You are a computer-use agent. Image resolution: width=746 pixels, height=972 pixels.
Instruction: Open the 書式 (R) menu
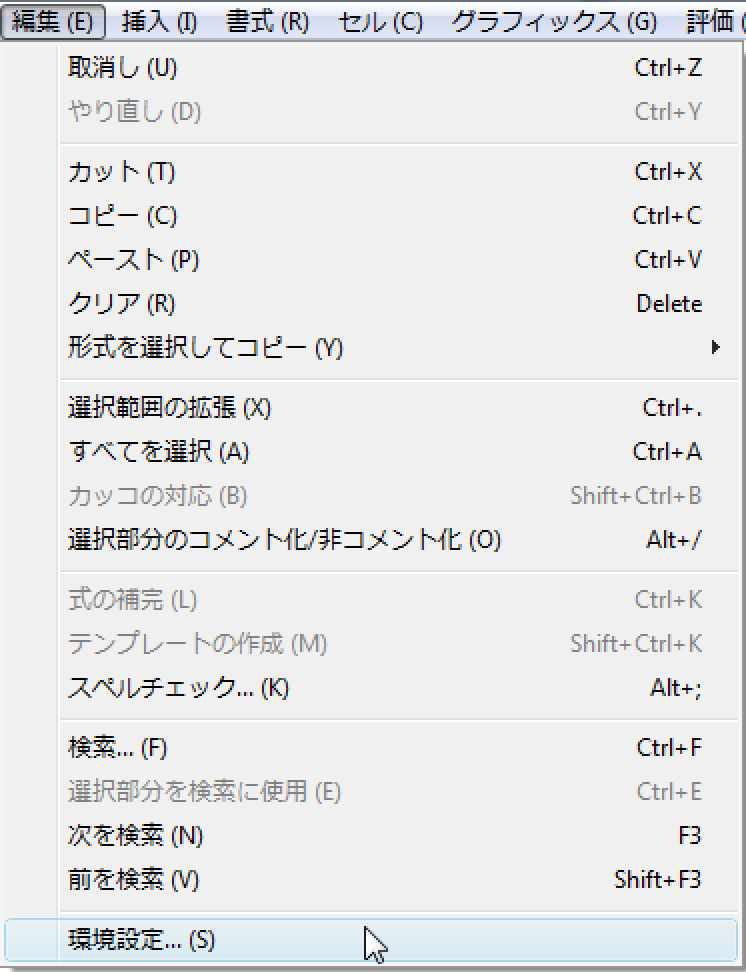click(x=268, y=22)
